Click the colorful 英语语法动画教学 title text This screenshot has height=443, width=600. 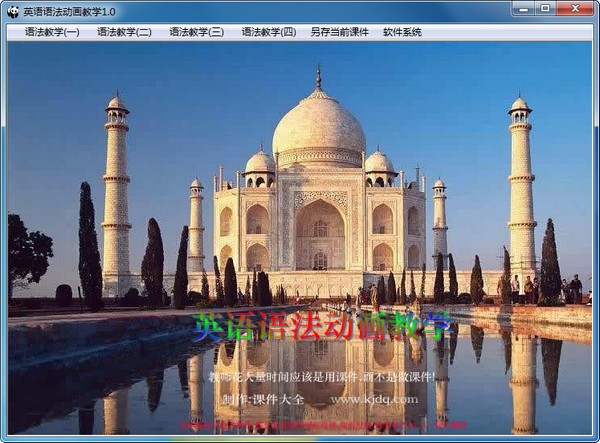pyautogui.click(x=324, y=326)
